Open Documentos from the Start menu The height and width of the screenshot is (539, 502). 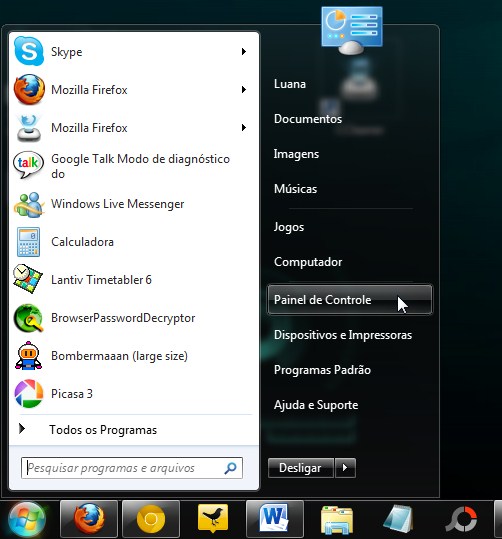coord(308,119)
